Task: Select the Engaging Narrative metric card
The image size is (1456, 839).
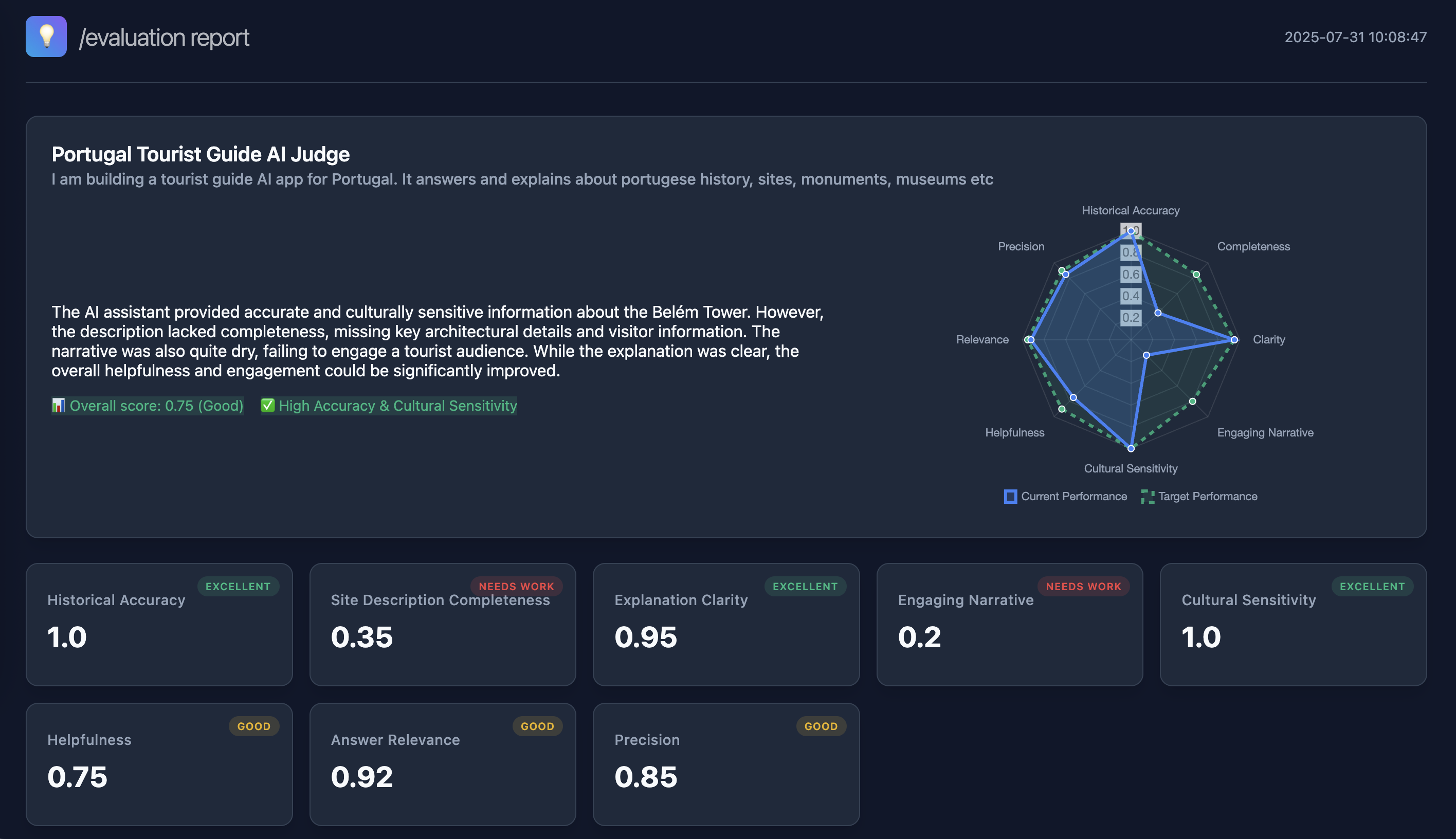Action: [x=1009, y=624]
